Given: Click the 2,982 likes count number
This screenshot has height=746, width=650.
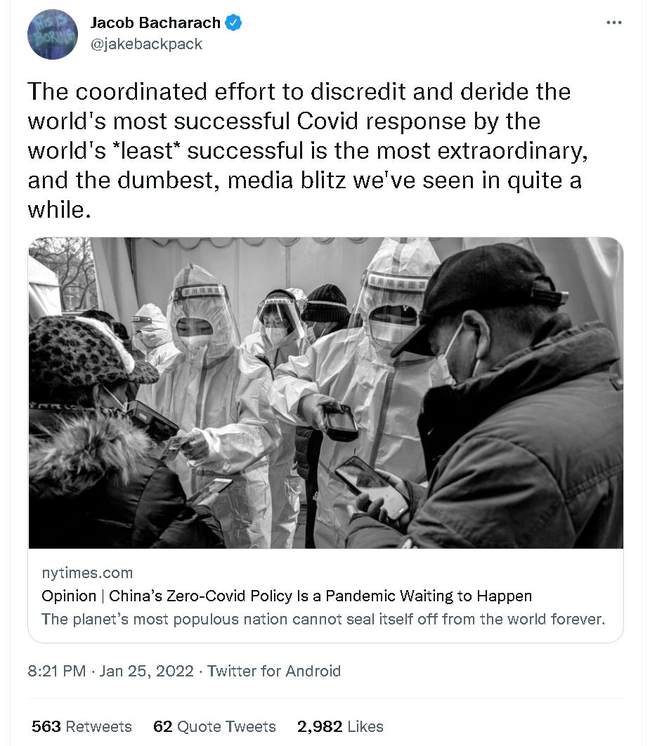Looking at the screenshot, I should pos(320,726).
